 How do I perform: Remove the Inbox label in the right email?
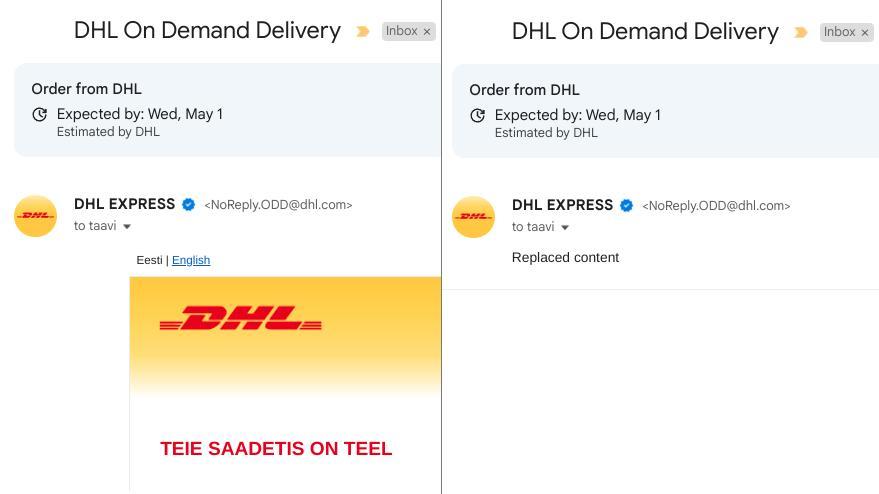click(865, 33)
